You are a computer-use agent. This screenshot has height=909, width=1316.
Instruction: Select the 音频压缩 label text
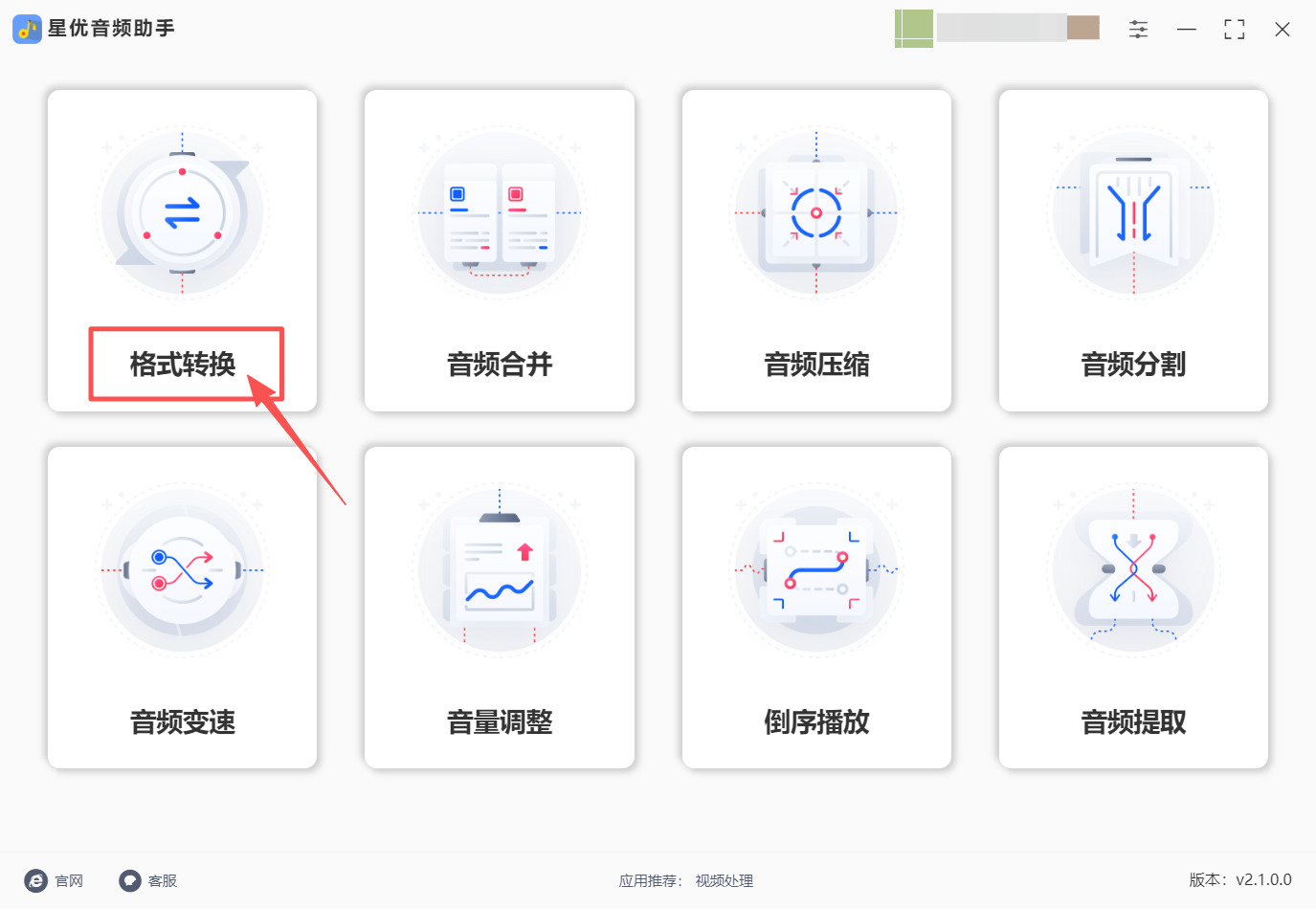(x=816, y=365)
